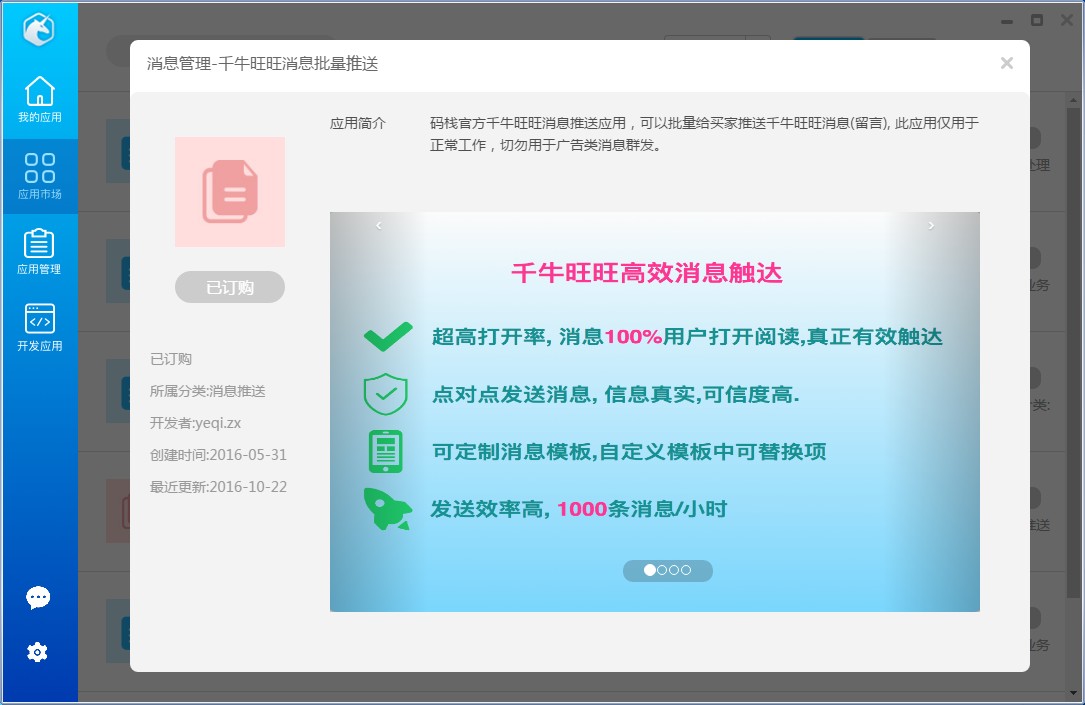Image resolution: width=1085 pixels, height=705 pixels.
Task: Select first carousel indicator dot
Action: 649,570
